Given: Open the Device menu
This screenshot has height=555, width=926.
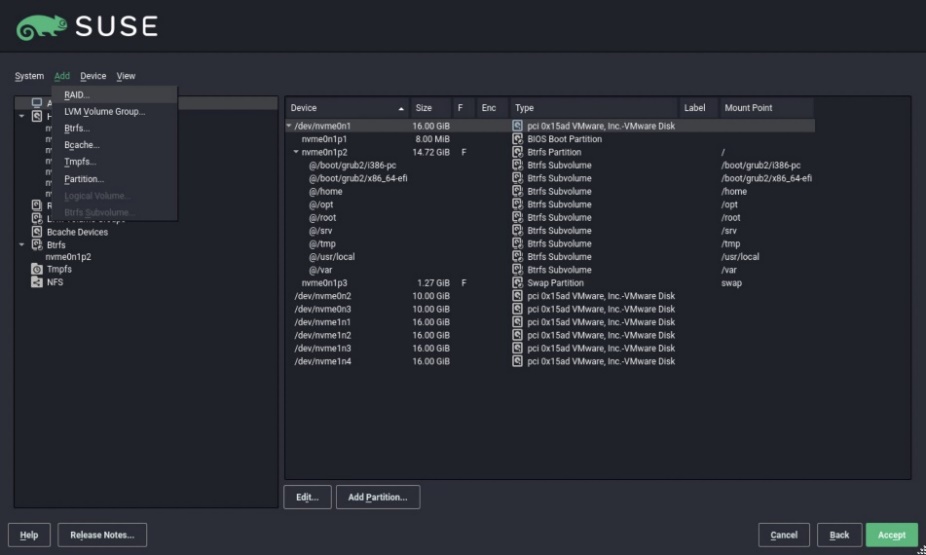Looking at the screenshot, I should pyautogui.click(x=93, y=76).
